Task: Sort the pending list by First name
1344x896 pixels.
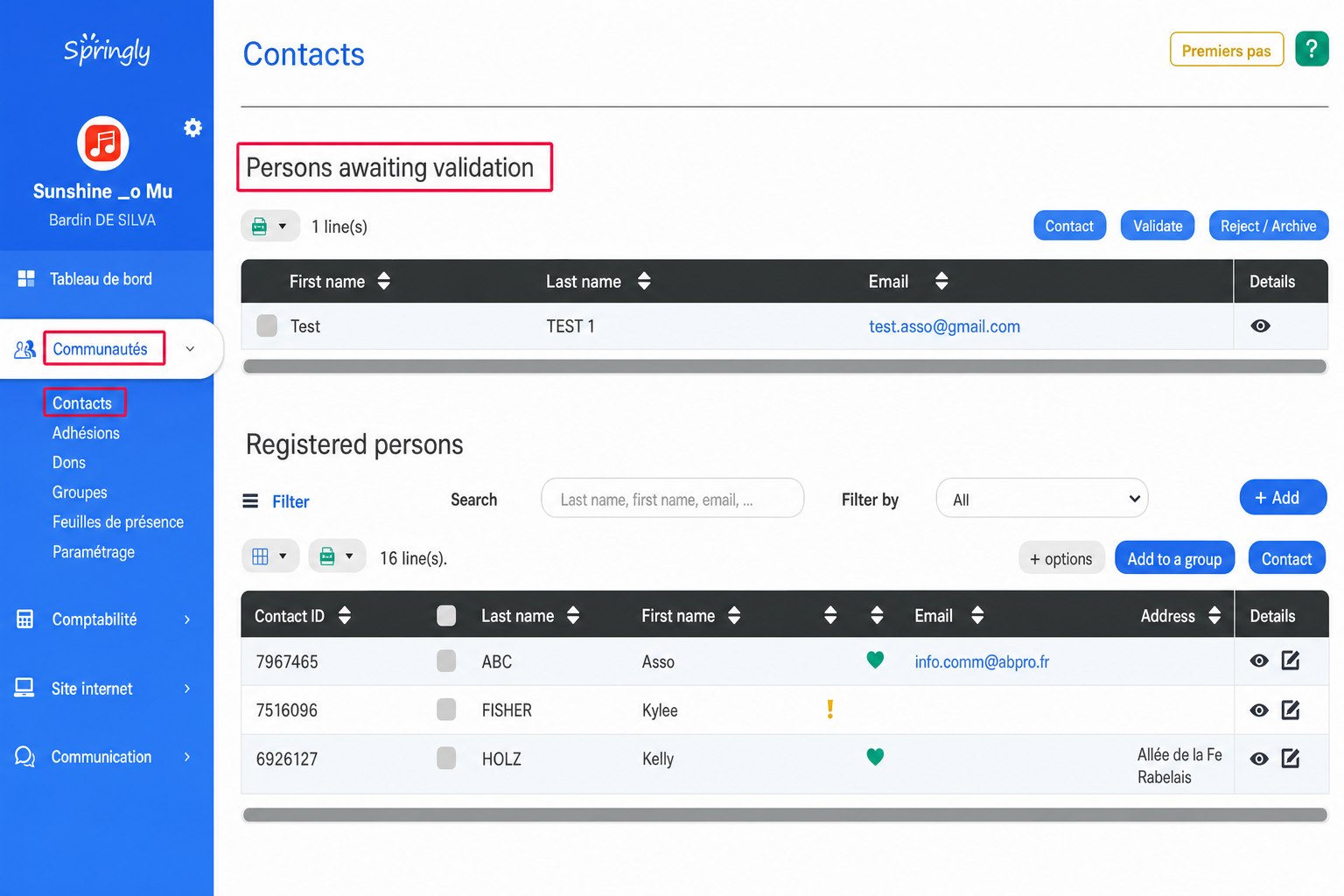Action: pos(383,281)
